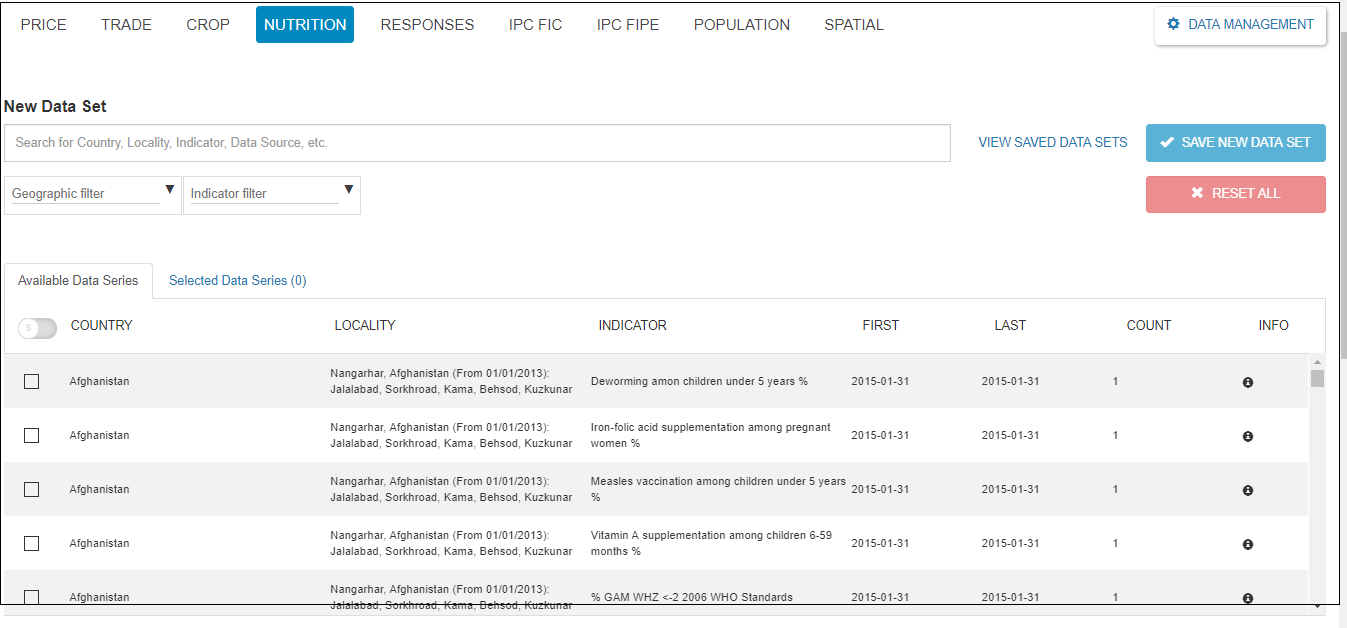Click info icon for Measles vaccination row
This screenshot has width=1347, height=628.
1247,490
